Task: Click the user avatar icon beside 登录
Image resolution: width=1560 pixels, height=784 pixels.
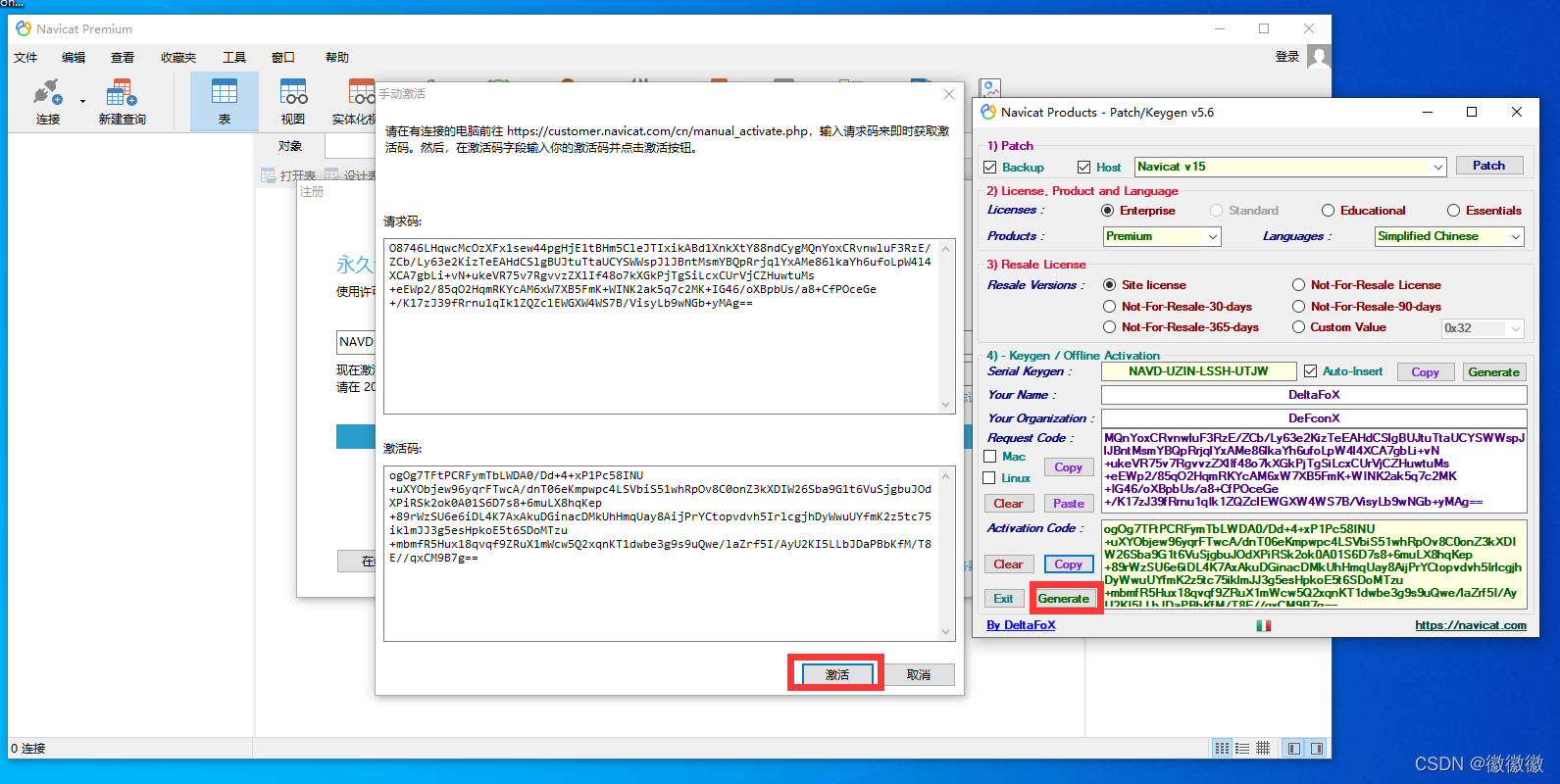Action: click(1319, 58)
